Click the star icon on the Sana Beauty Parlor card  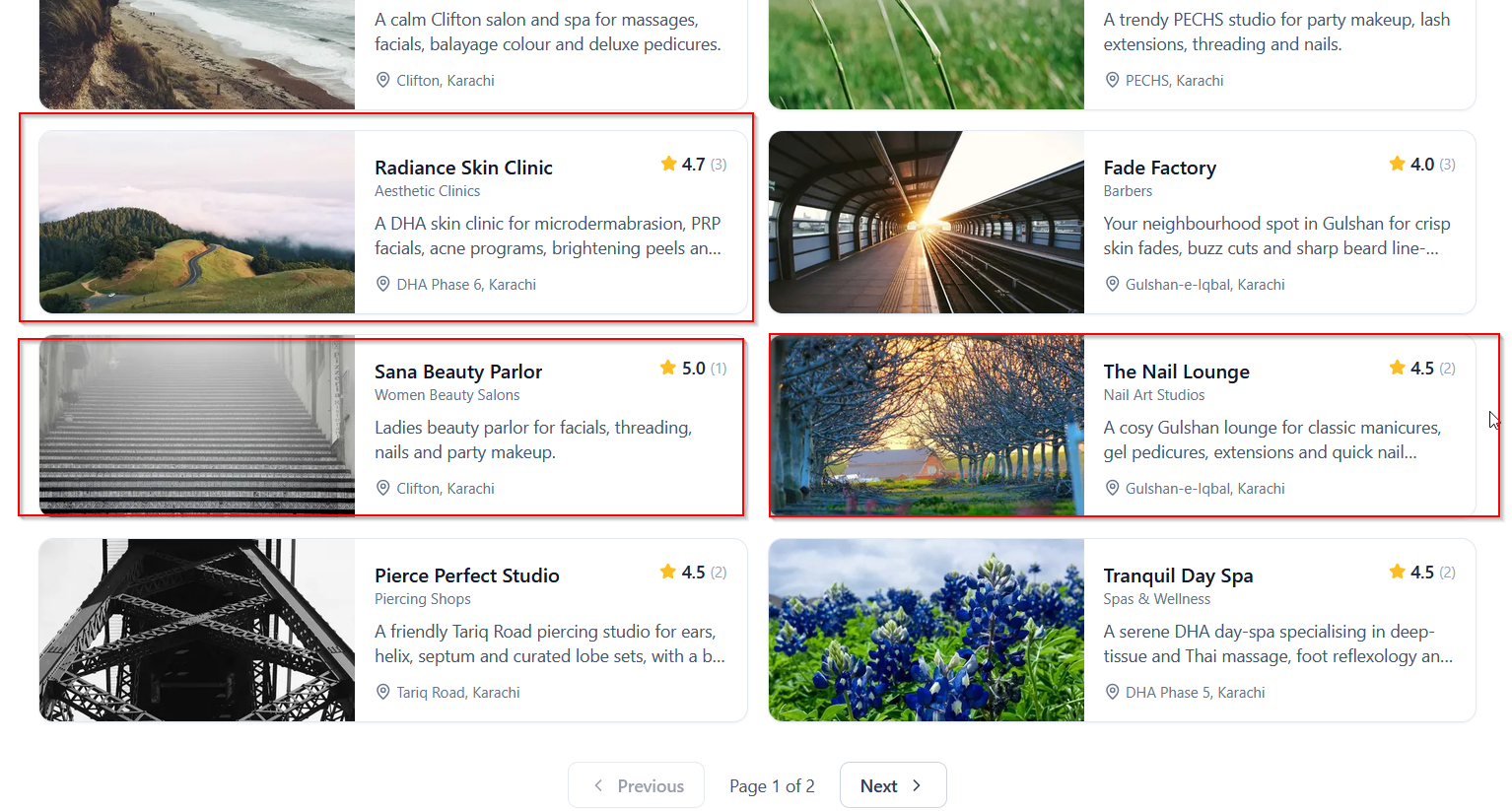point(669,368)
